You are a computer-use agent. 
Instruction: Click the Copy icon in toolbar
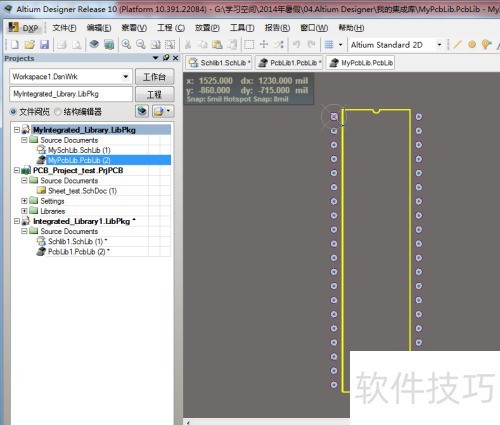pyautogui.click(x=203, y=44)
